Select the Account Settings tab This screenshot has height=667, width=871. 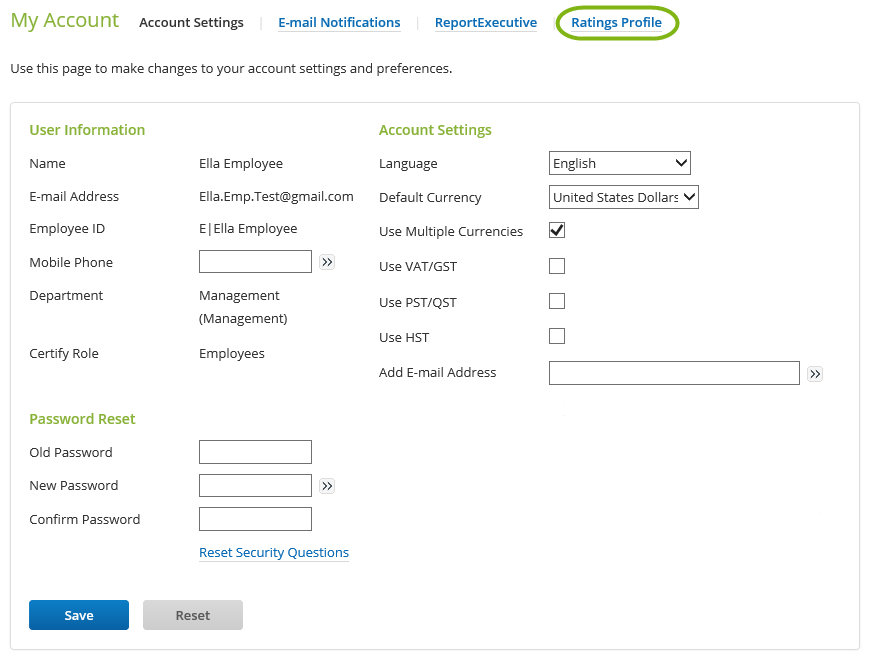tap(191, 23)
